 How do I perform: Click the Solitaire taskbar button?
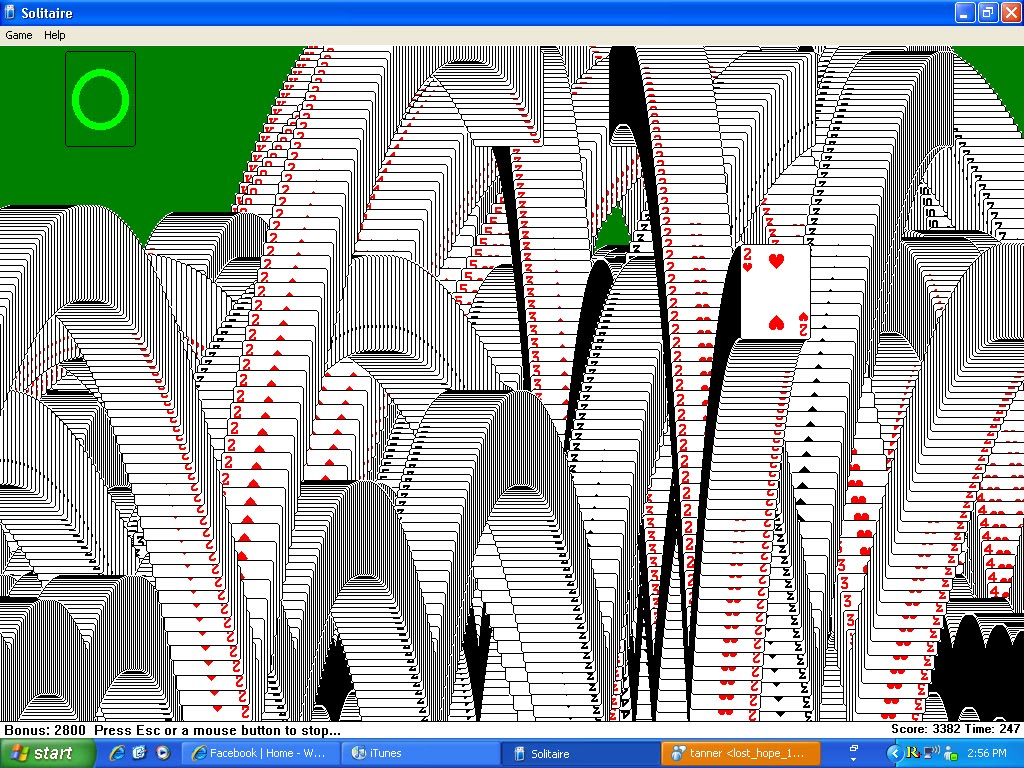581,753
